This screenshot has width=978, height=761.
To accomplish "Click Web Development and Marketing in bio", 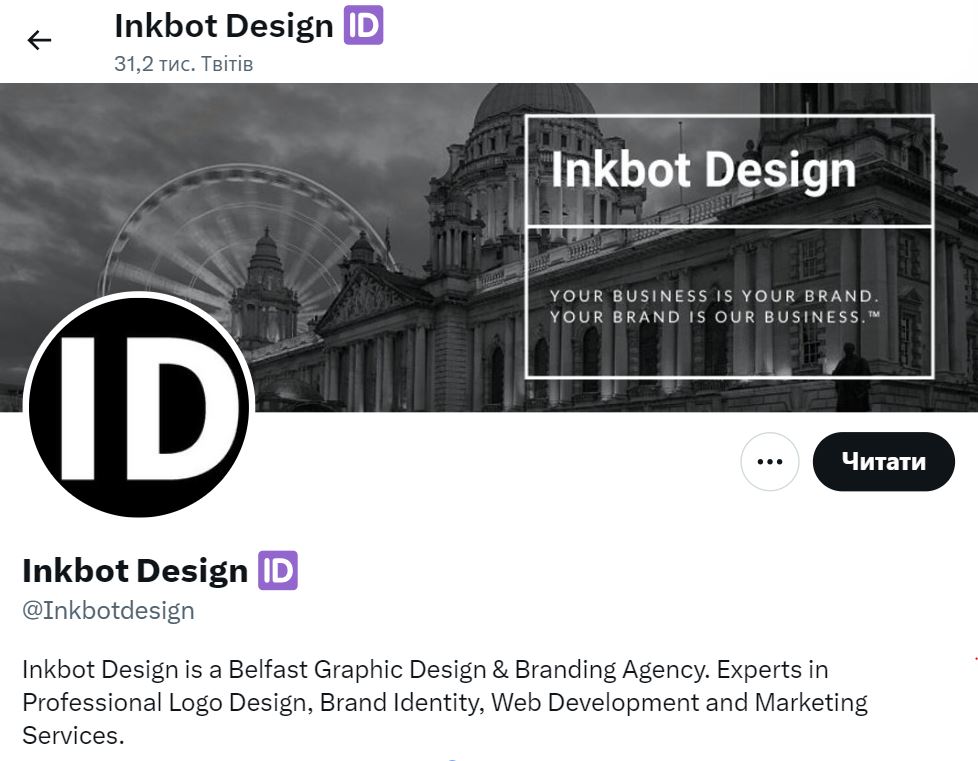I will (679, 702).
